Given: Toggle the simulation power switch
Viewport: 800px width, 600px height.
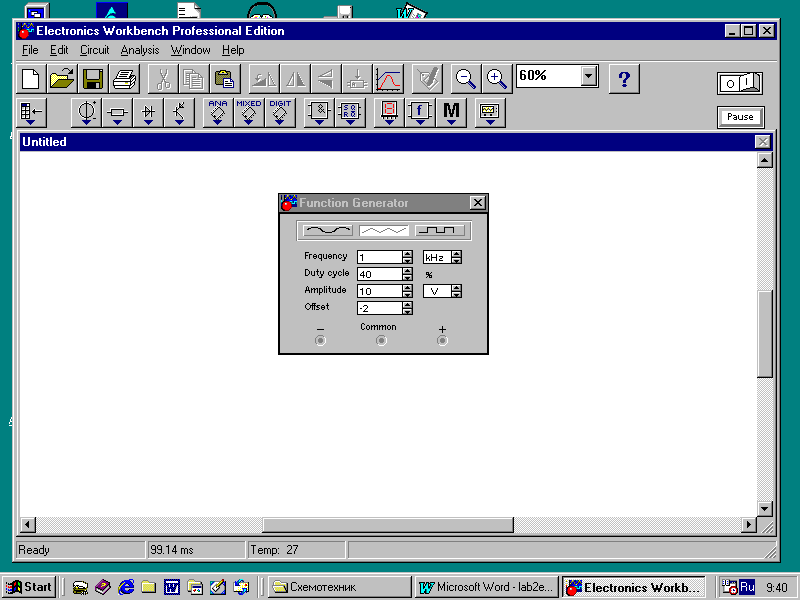Looking at the screenshot, I should [x=740, y=83].
